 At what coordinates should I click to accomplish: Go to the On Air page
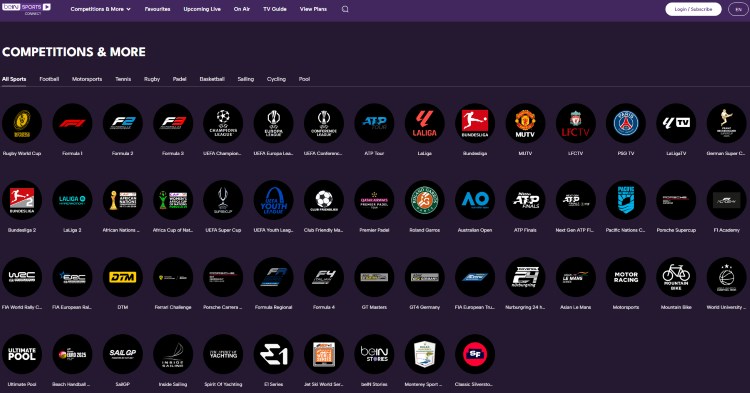(242, 9)
